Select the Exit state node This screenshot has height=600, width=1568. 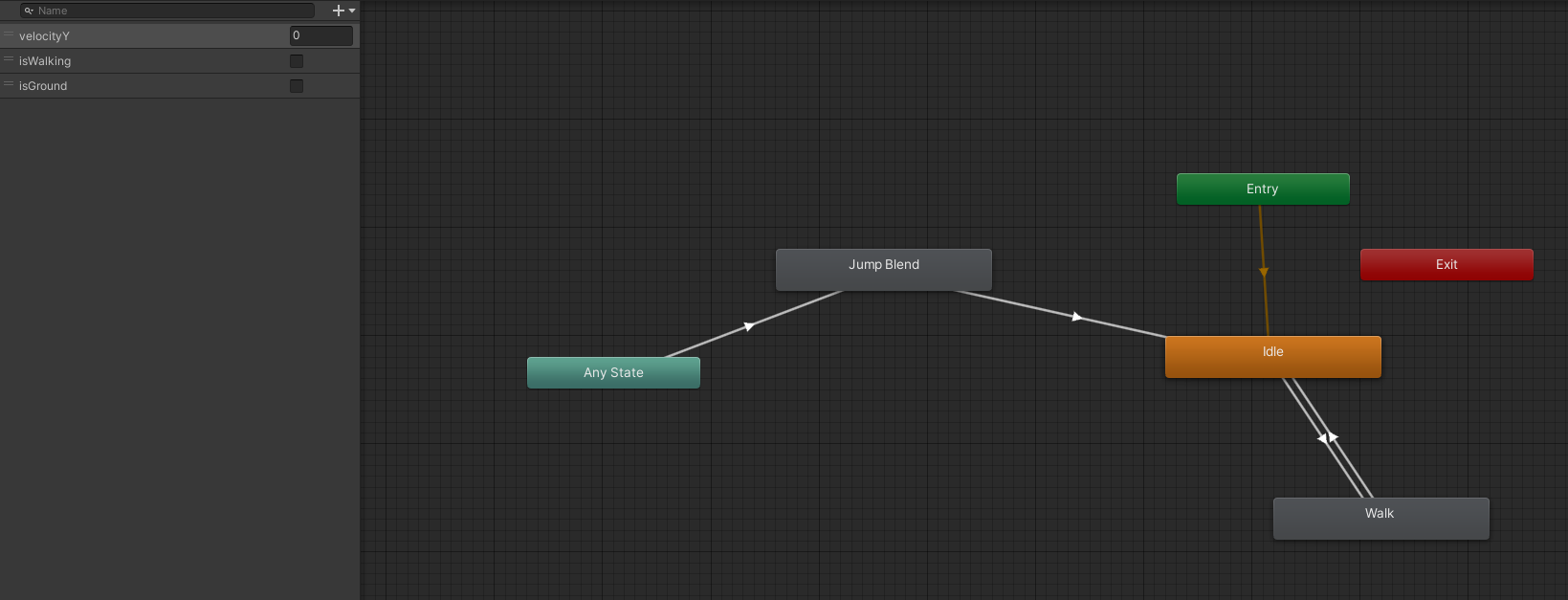tap(1447, 264)
